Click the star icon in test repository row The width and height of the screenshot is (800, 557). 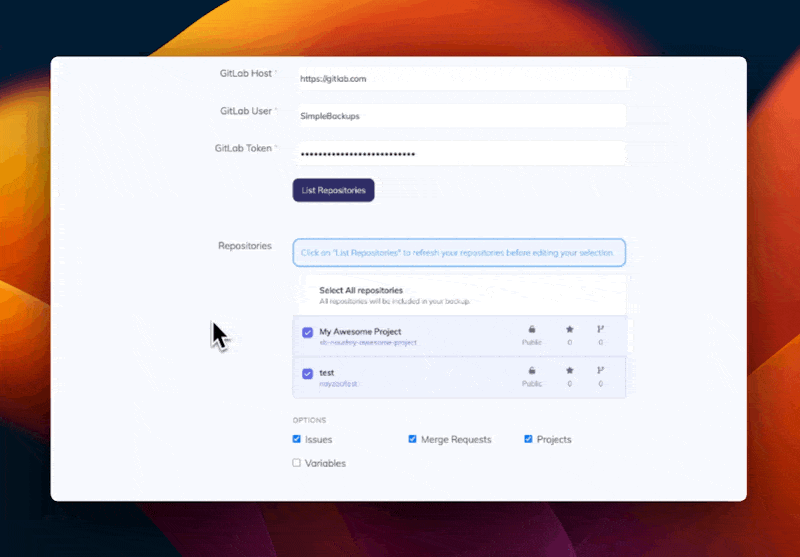[x=570, y=370]
